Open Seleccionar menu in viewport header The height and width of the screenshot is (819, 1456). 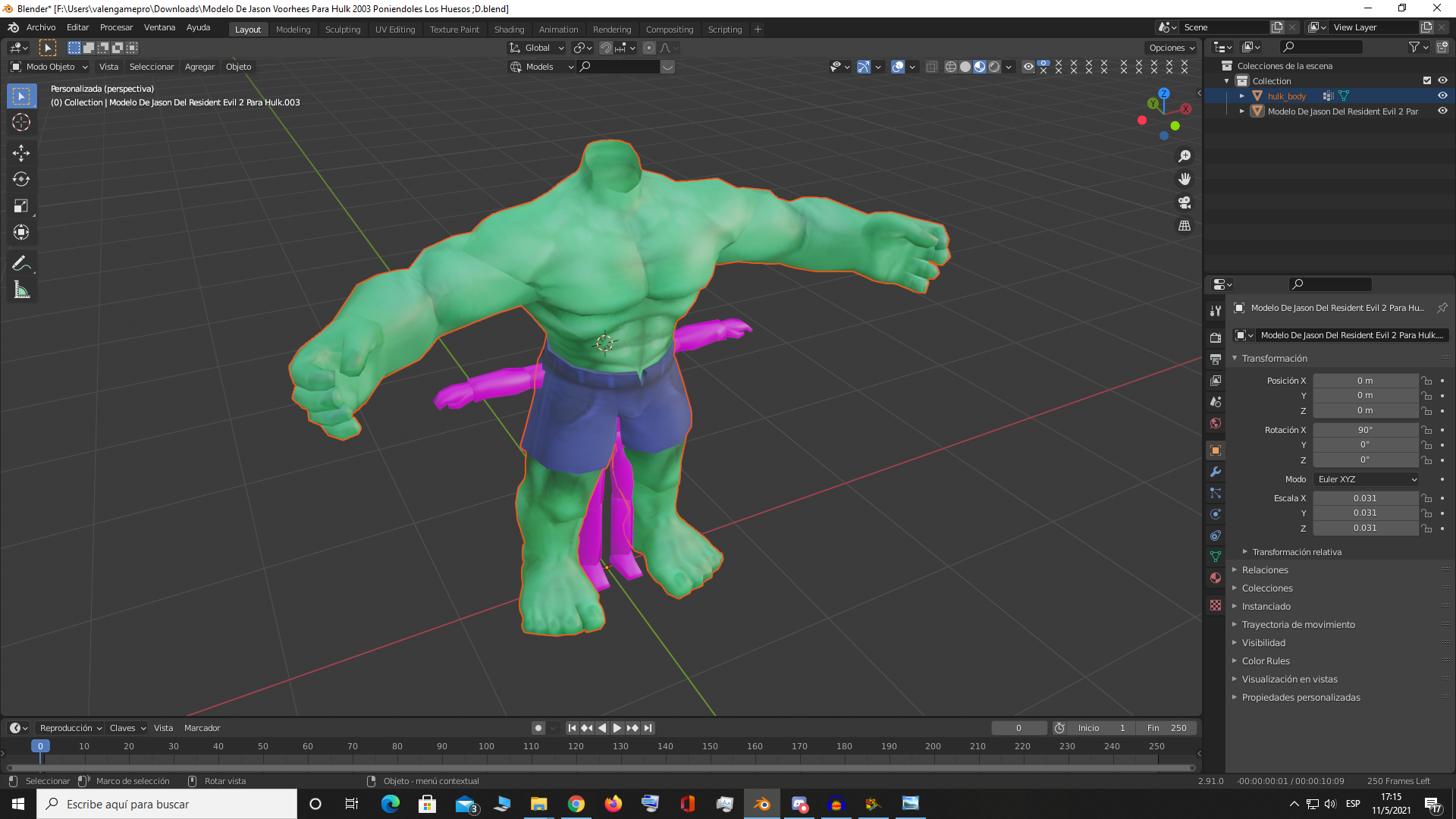click(x=152, y=67)
